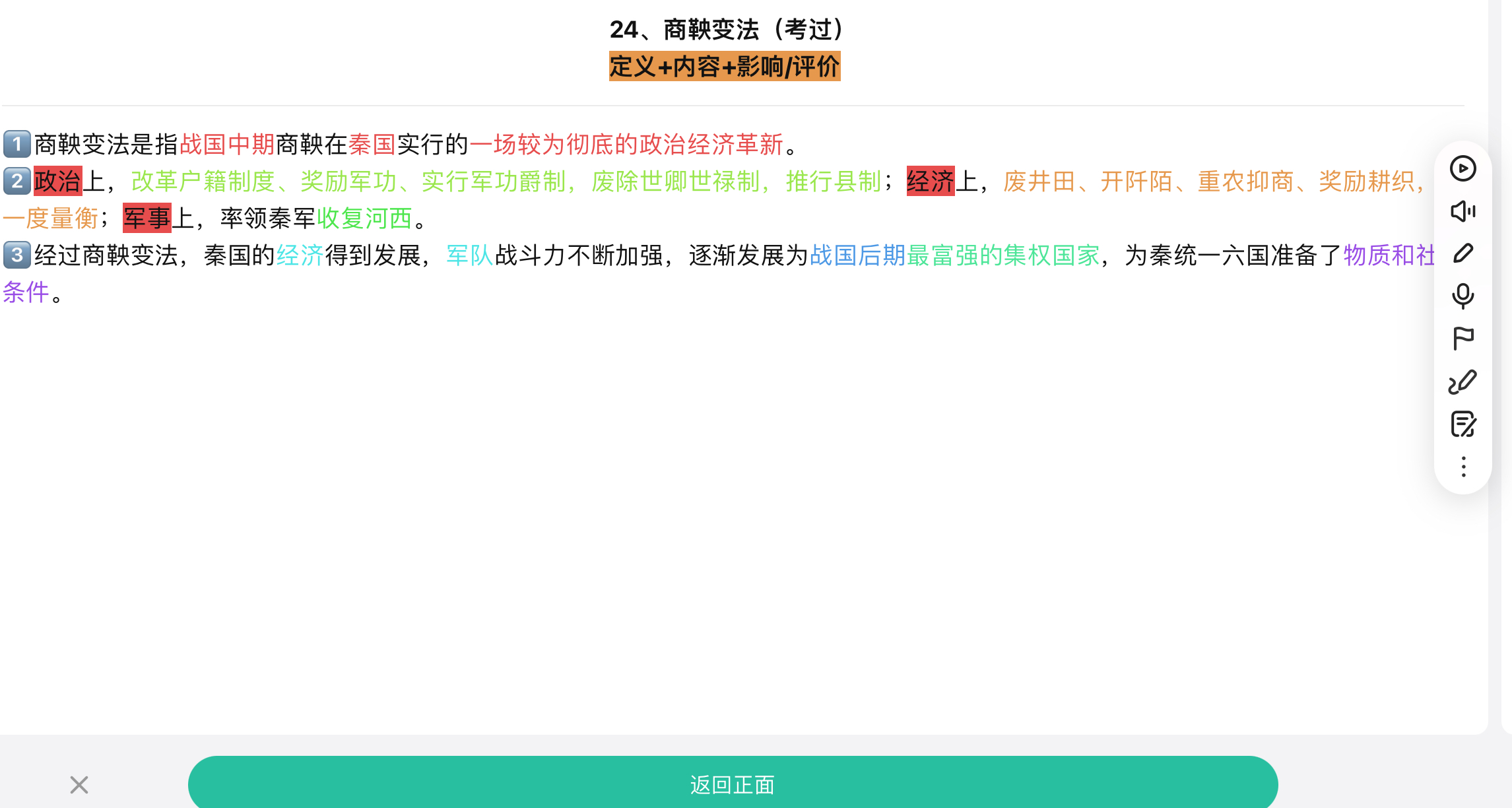Click the red text 战国中期
1512x808 pixels.
pos(227,144)
